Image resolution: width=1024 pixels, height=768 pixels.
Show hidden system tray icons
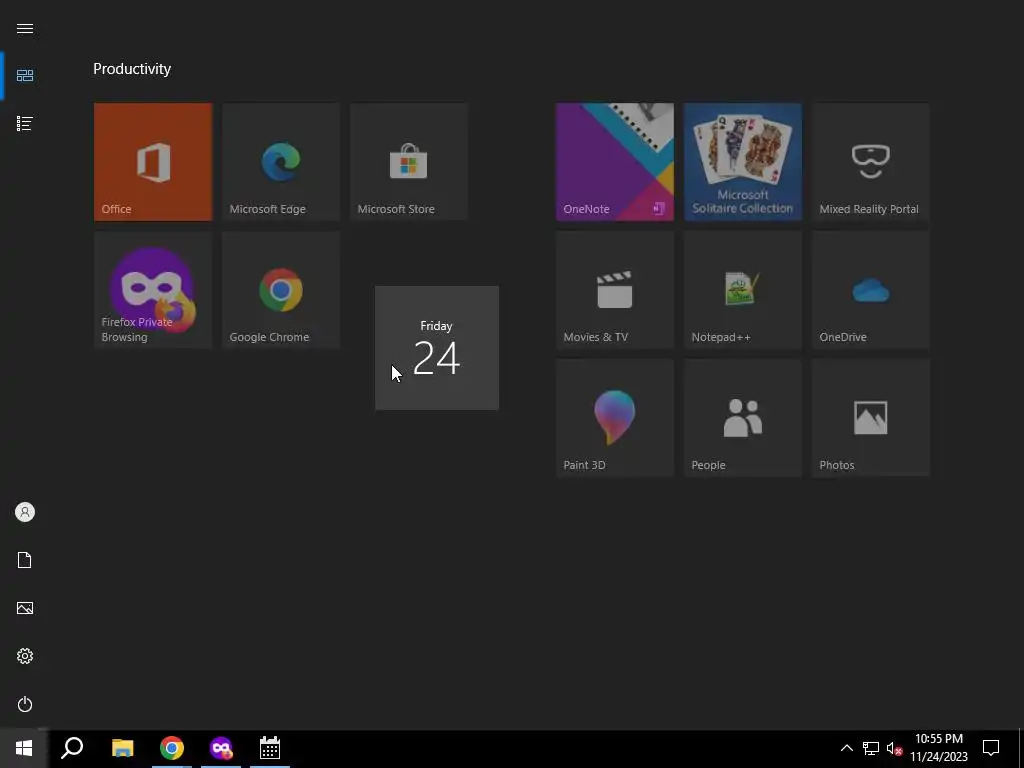846,748
